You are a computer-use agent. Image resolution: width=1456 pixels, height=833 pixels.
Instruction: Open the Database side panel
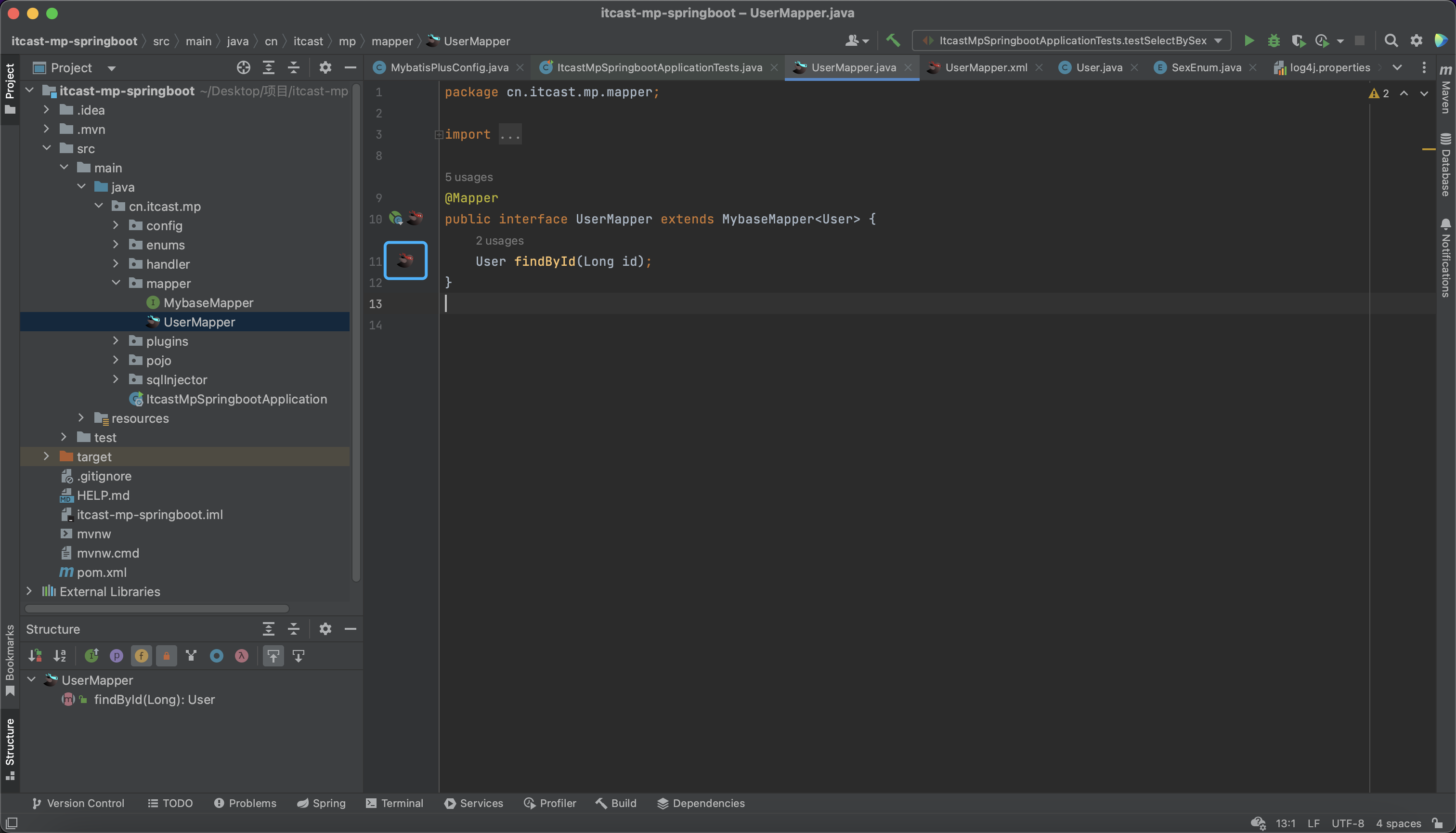(x=1446, y=165)
